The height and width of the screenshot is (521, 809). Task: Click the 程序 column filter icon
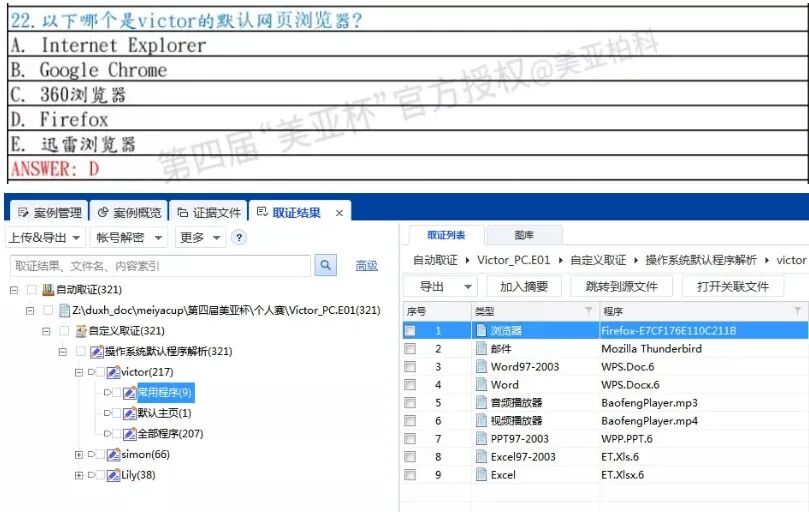point(798,311)
